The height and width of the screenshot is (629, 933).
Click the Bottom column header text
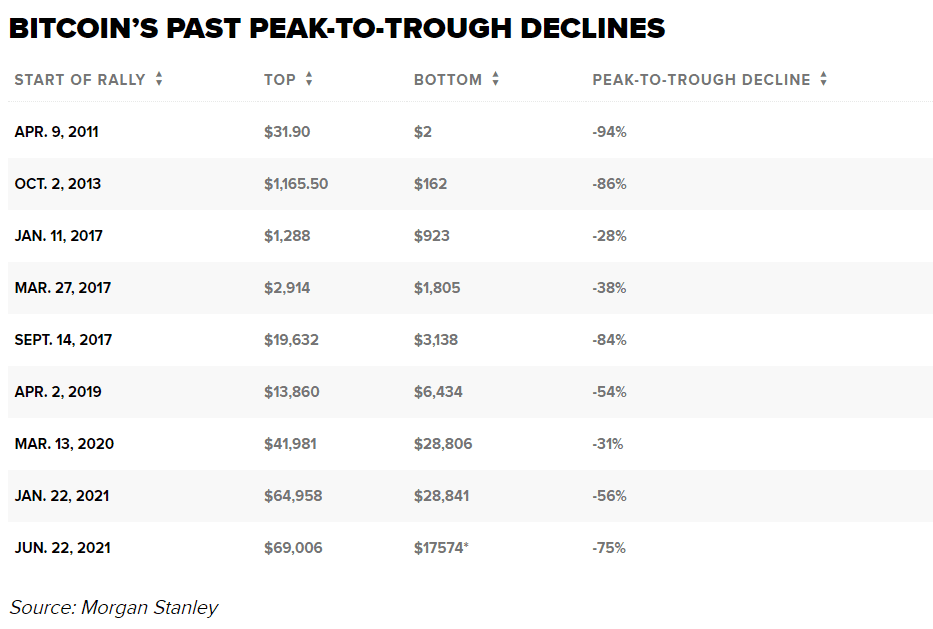coord(448,80)
